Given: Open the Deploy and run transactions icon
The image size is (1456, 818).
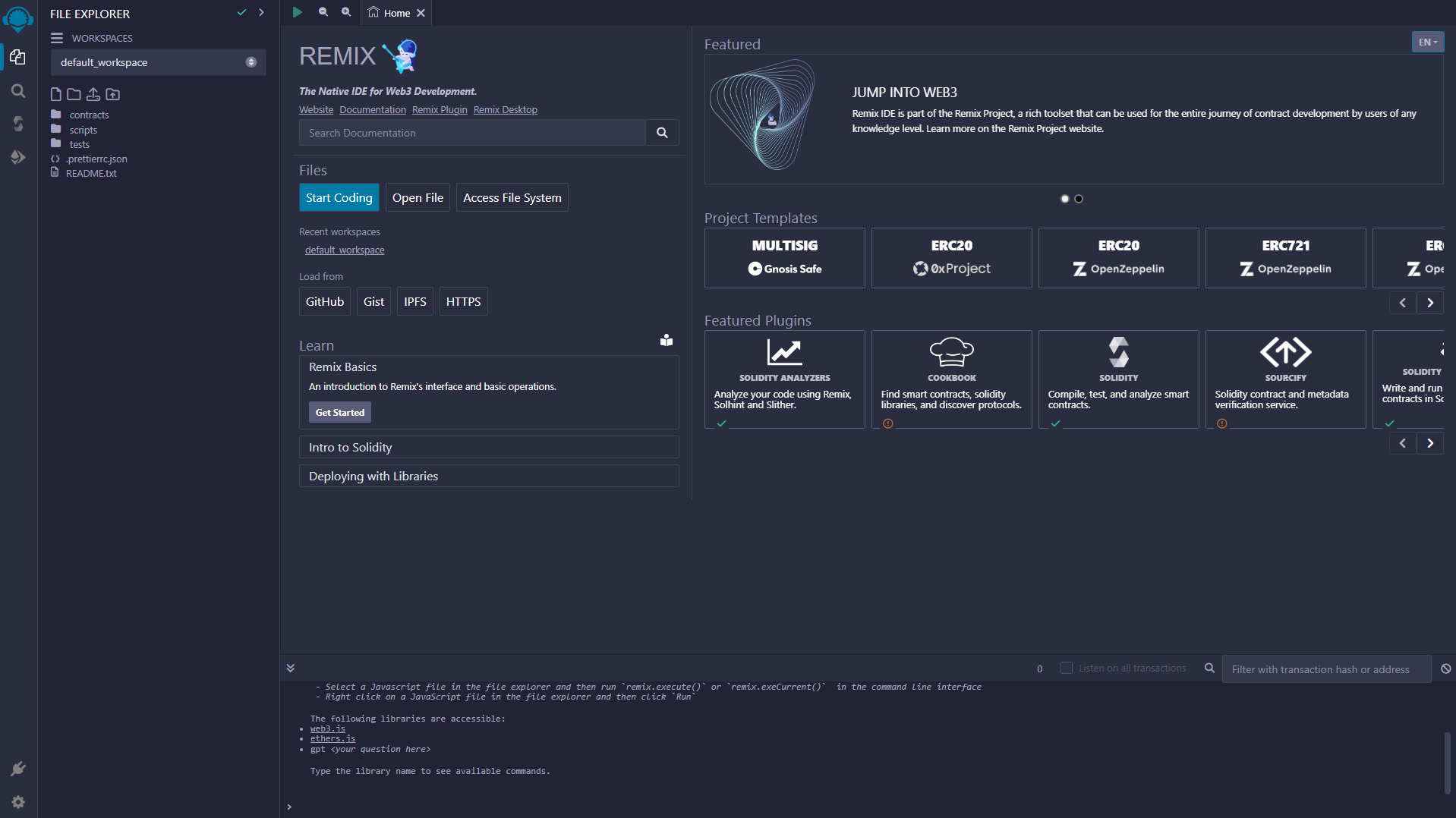Looking at the screenshot, I should tap(18, 157).
